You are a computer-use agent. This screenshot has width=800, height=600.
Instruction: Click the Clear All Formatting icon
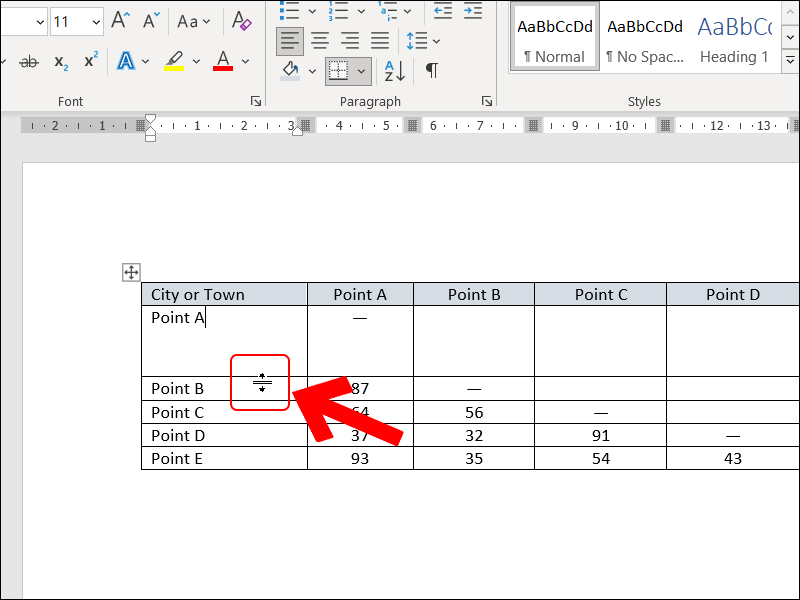point(241,20)
